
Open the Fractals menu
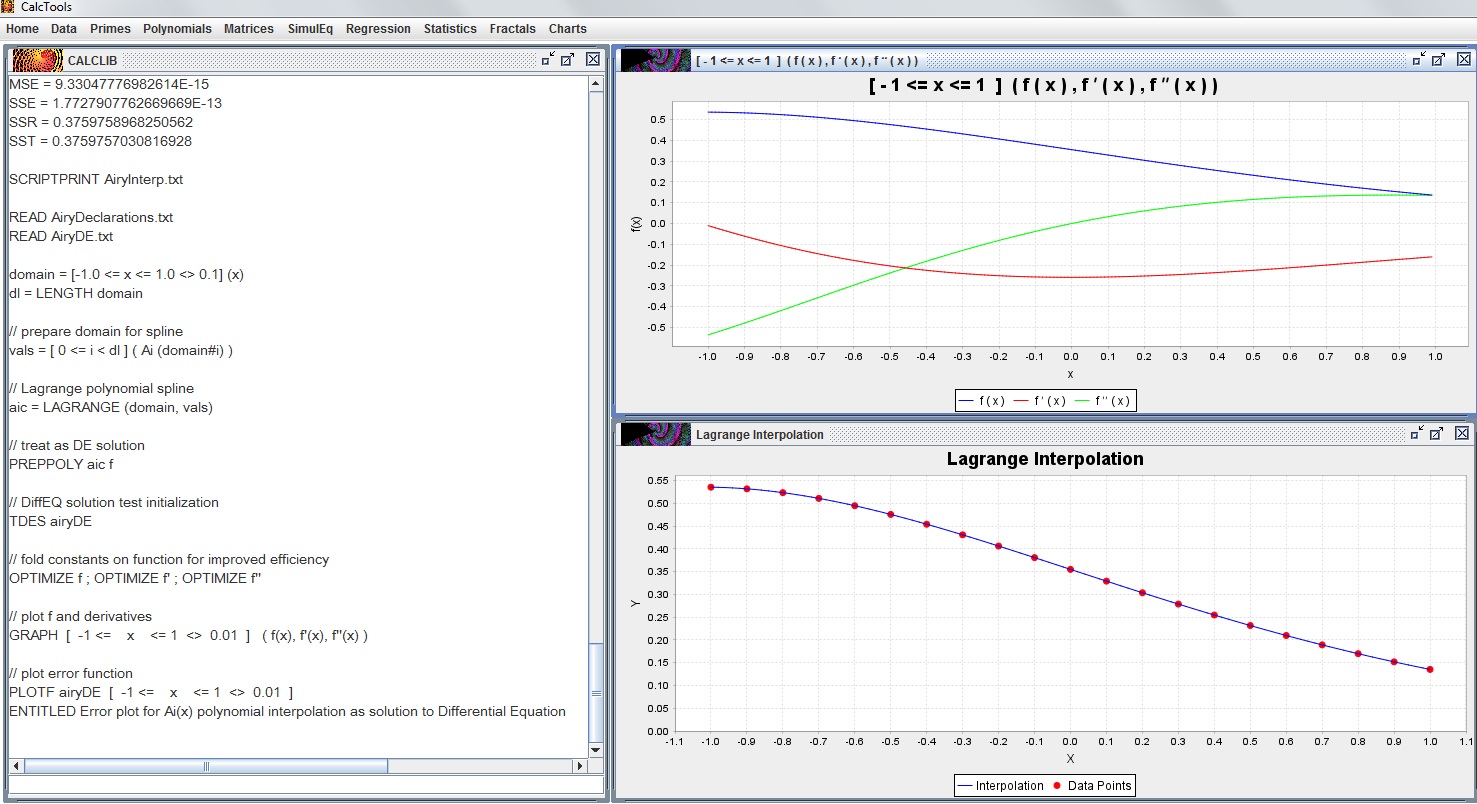pos(513,29)
